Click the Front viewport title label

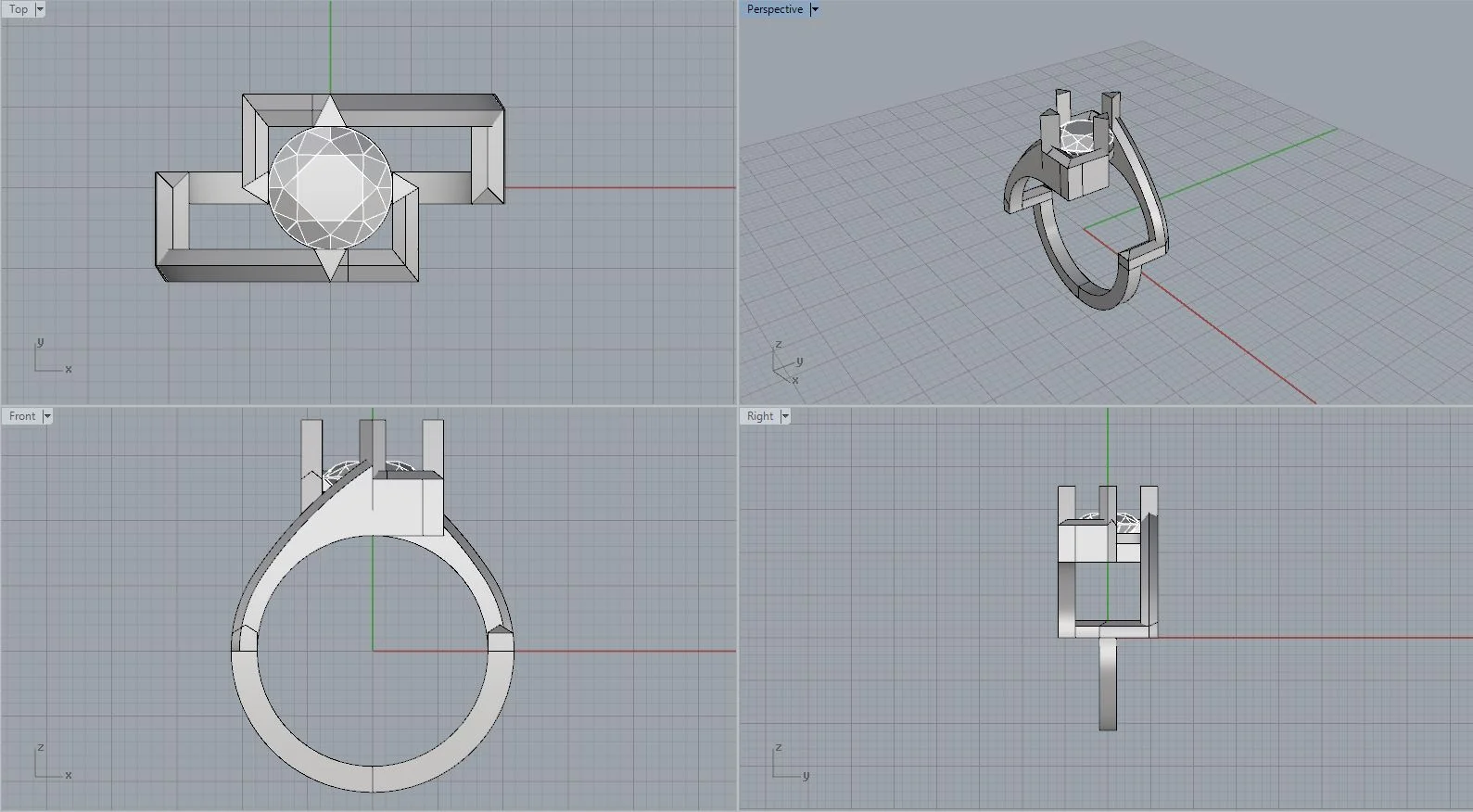(22, 416)
